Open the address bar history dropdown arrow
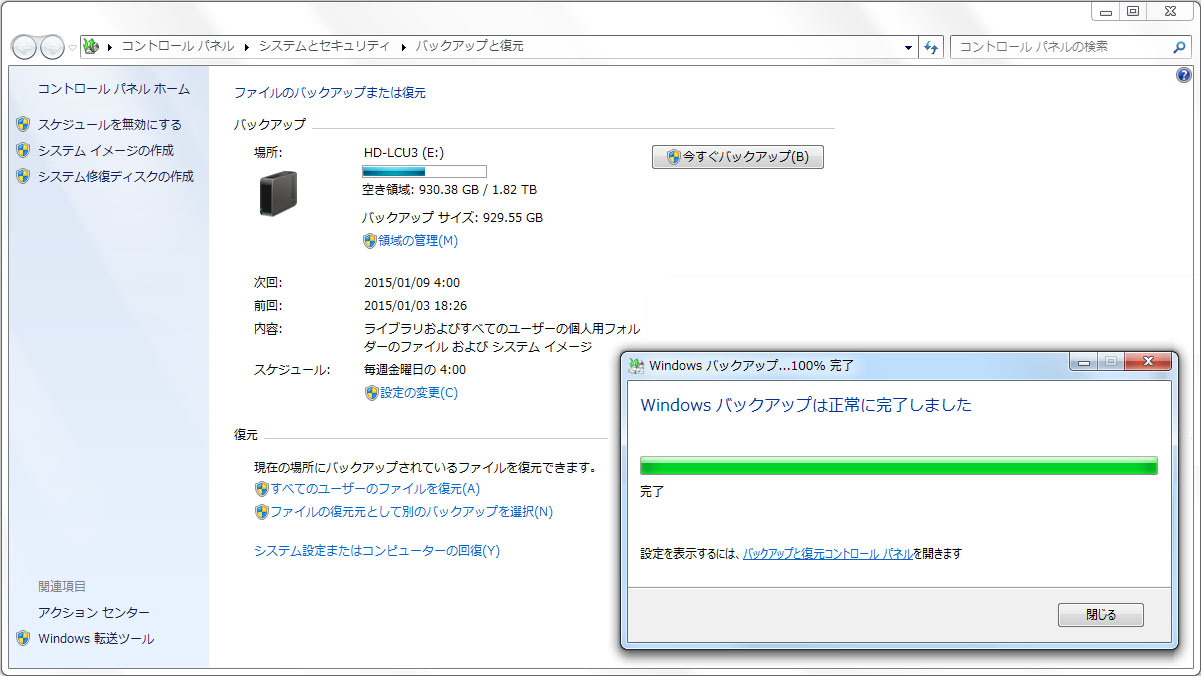 pos(908,47)
